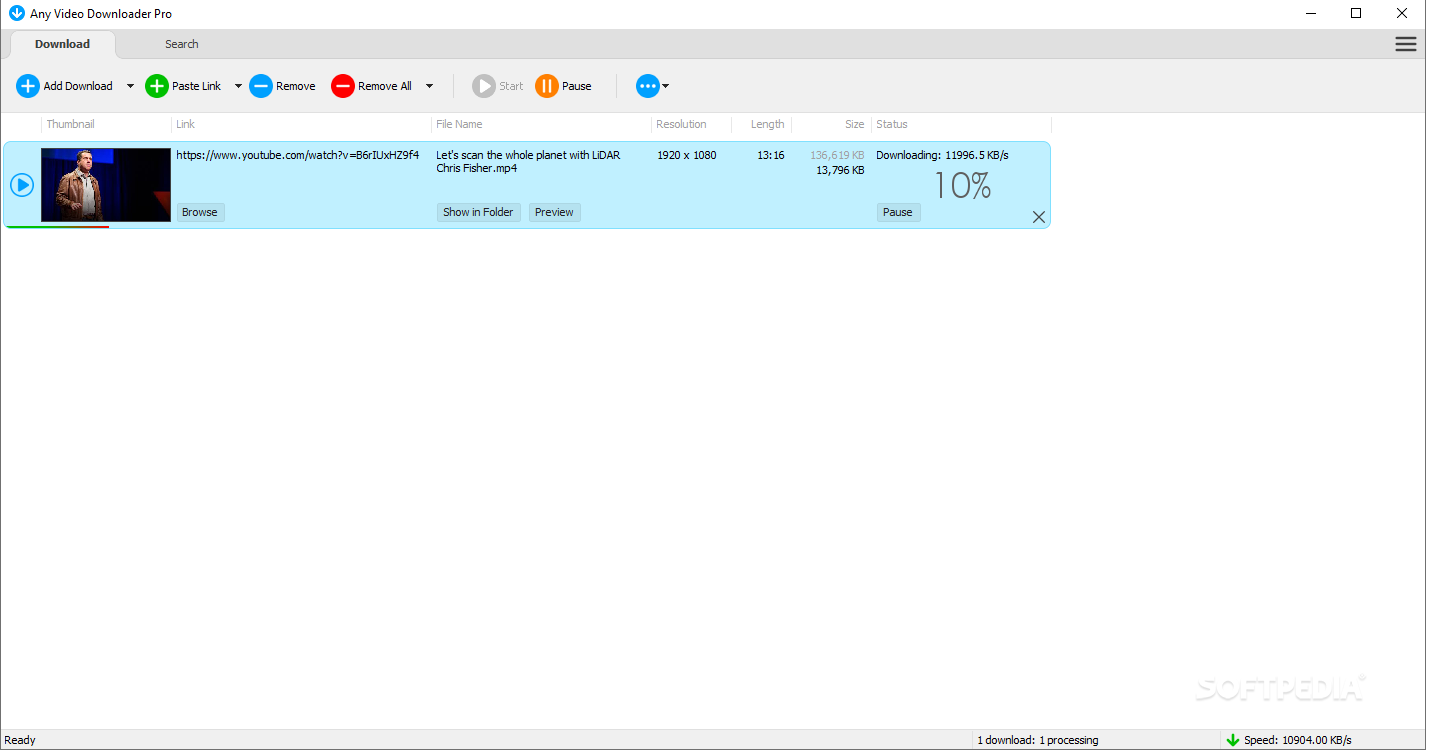Preview the downloading LiDAR video

tap(554, 212)
